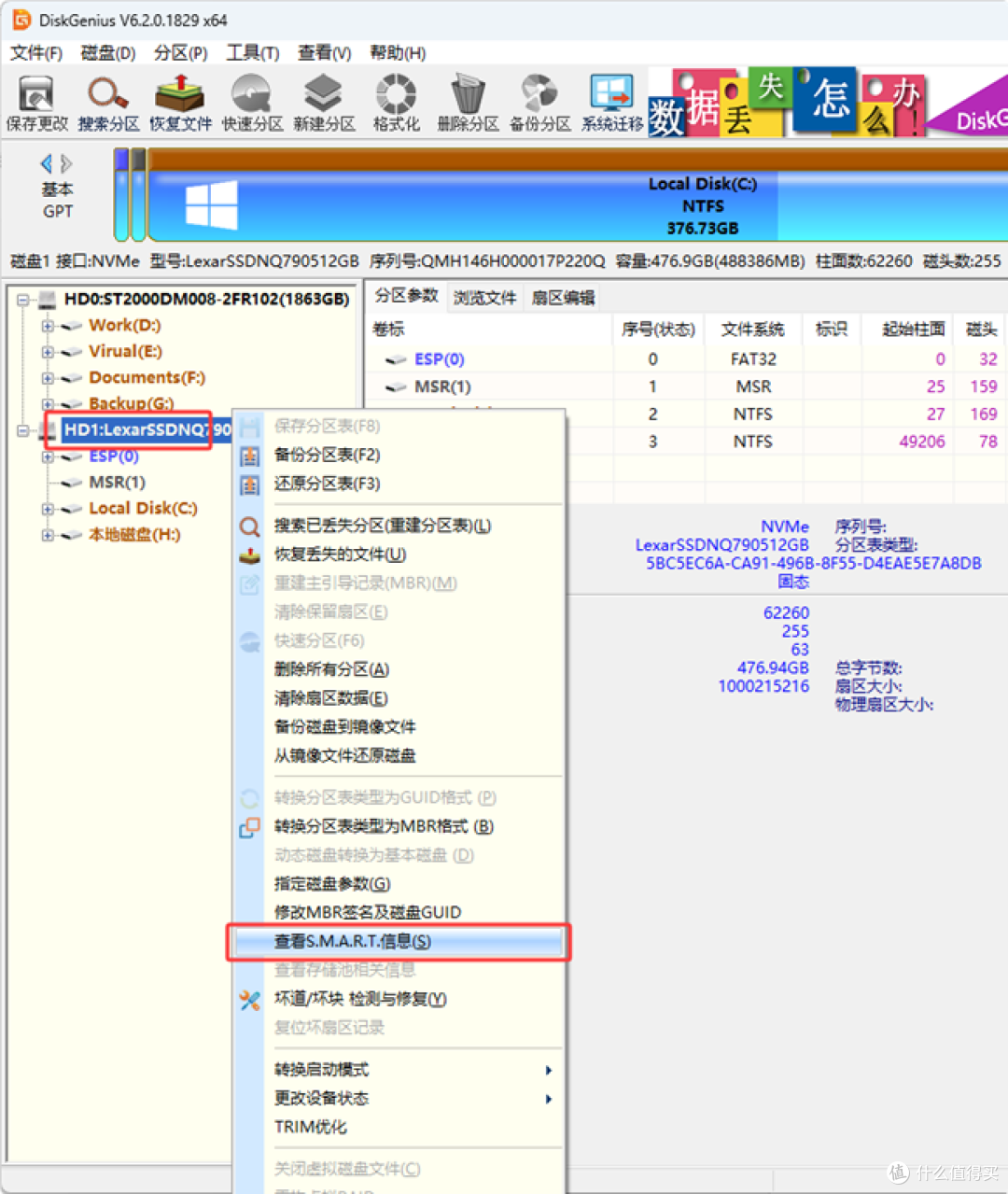Switch to the 扇区编辑 tab
1008x1194 pixels.
[563, 298]
